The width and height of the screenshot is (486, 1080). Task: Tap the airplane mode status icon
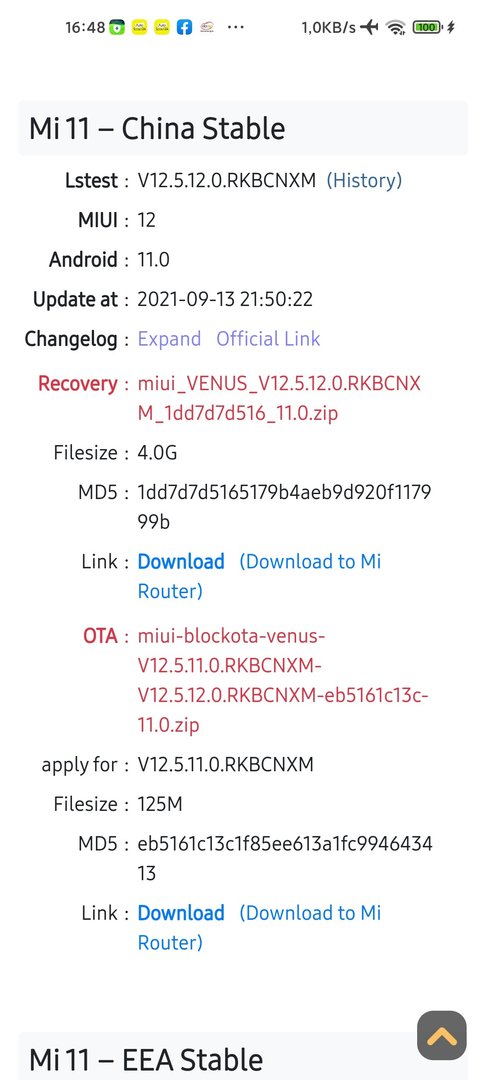370,28
